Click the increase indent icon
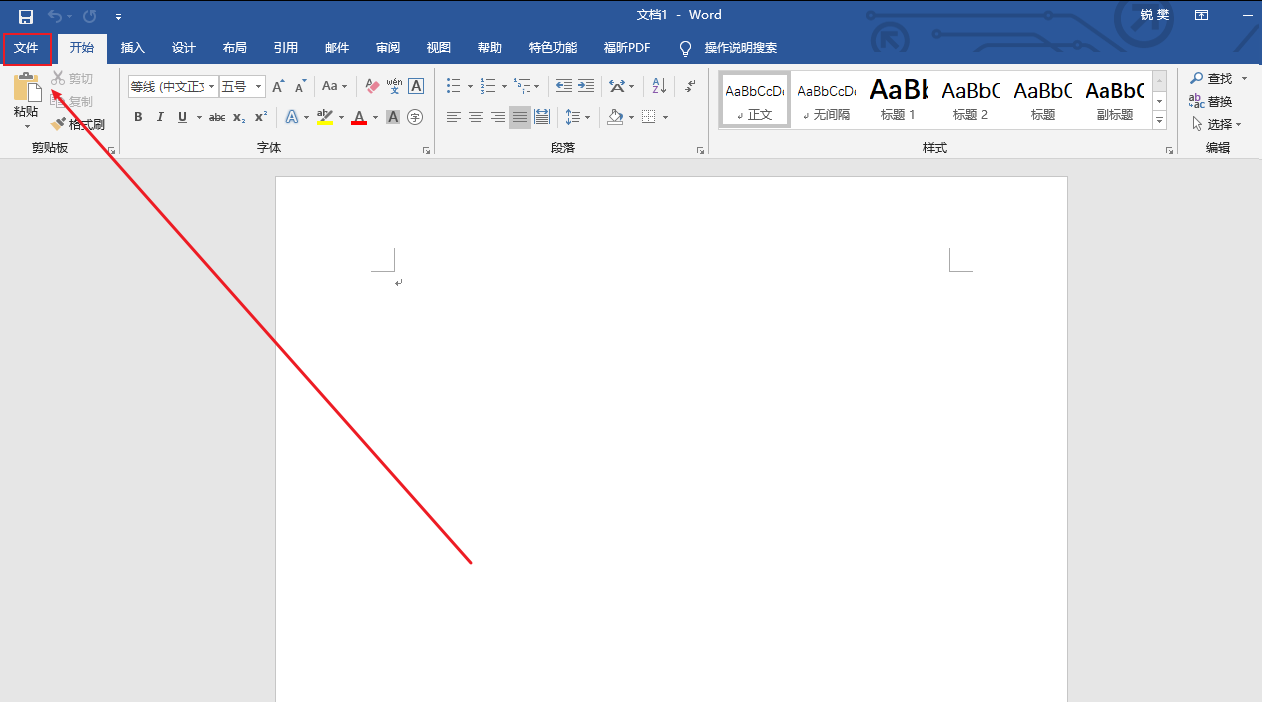 pos(586,86)
